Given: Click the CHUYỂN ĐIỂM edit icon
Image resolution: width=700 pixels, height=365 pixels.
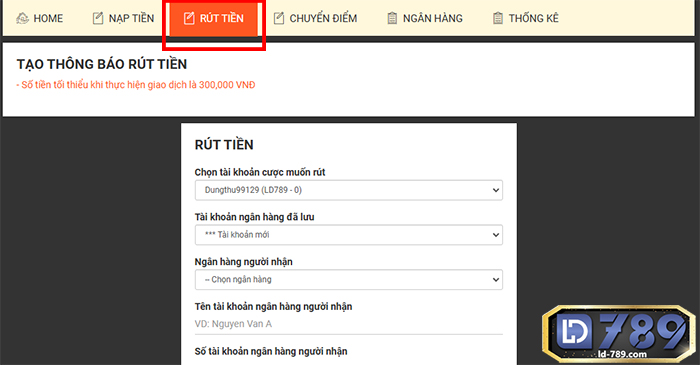Looking at the screenshot, I should point(279,18).
